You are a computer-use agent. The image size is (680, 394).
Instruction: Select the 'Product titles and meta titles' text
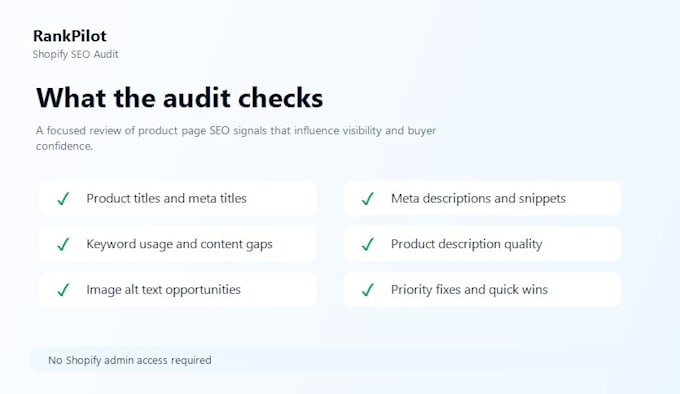tap(167, 199)
